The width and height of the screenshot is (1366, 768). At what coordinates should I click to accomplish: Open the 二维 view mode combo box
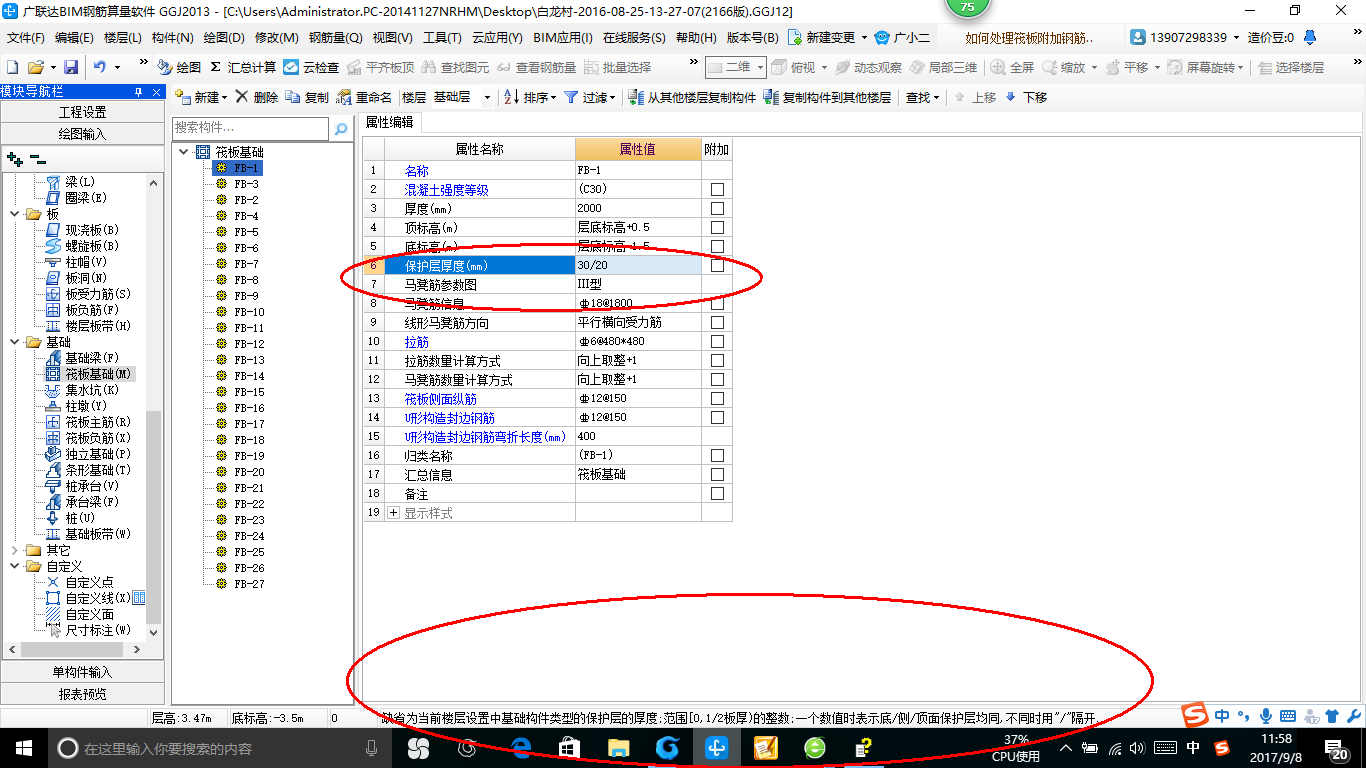(x=736, y=67)
